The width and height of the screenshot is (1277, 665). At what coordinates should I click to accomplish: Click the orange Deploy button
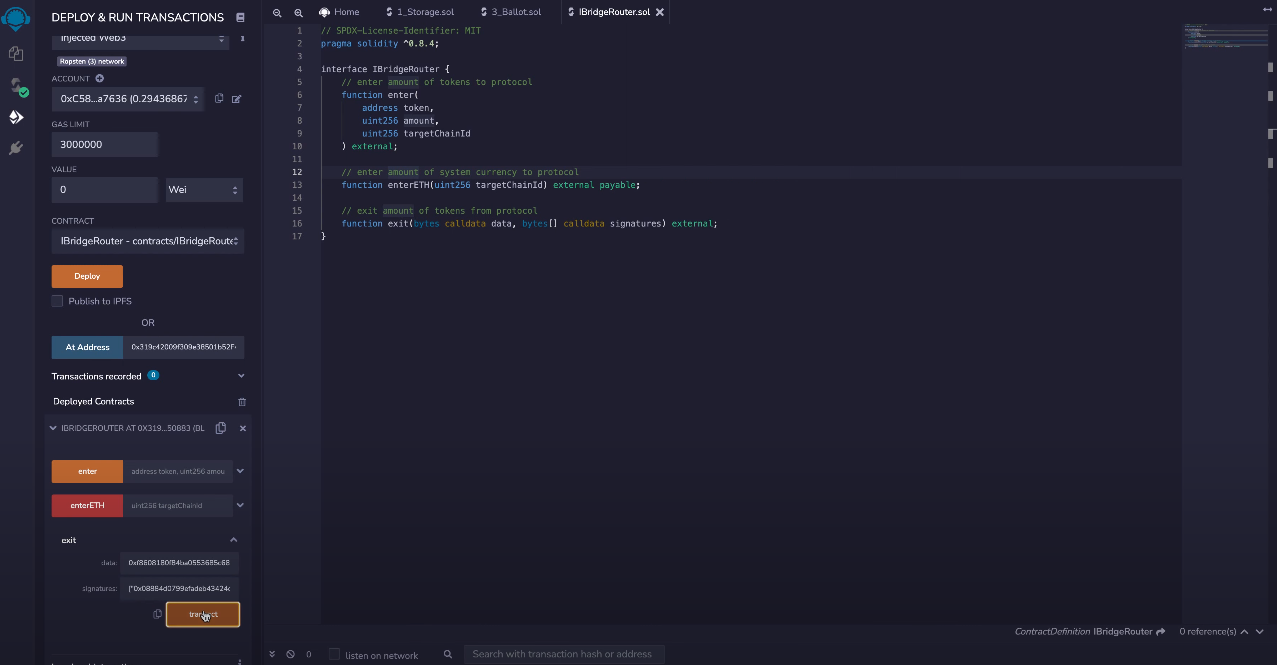tap(87, 276)
